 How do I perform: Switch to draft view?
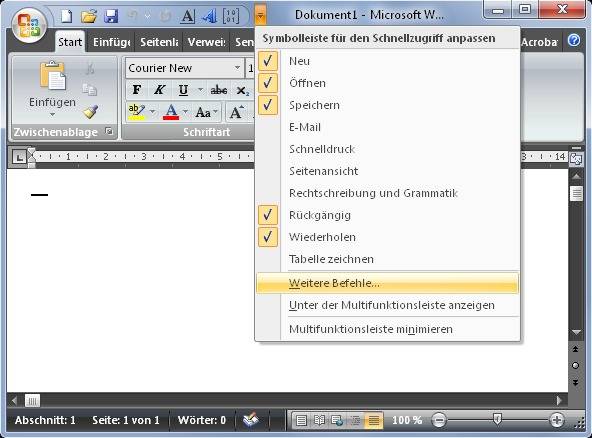[374, 420]
